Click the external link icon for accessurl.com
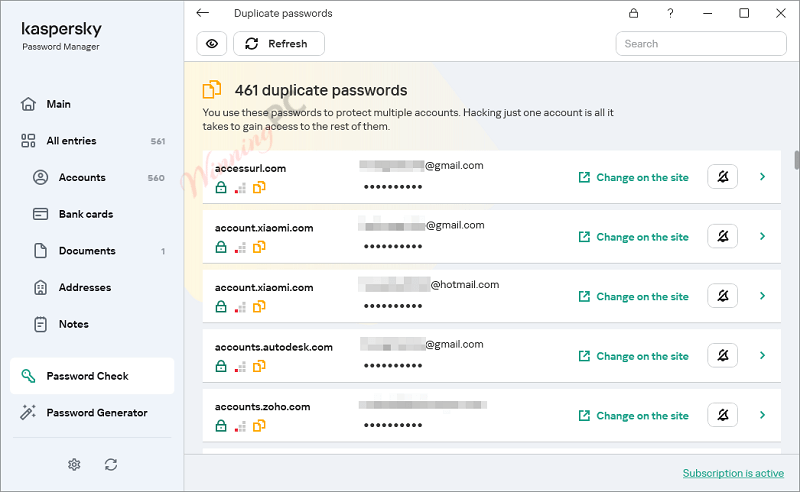The height and width of the screenshot is (492, 800). (x=584, y=177)
